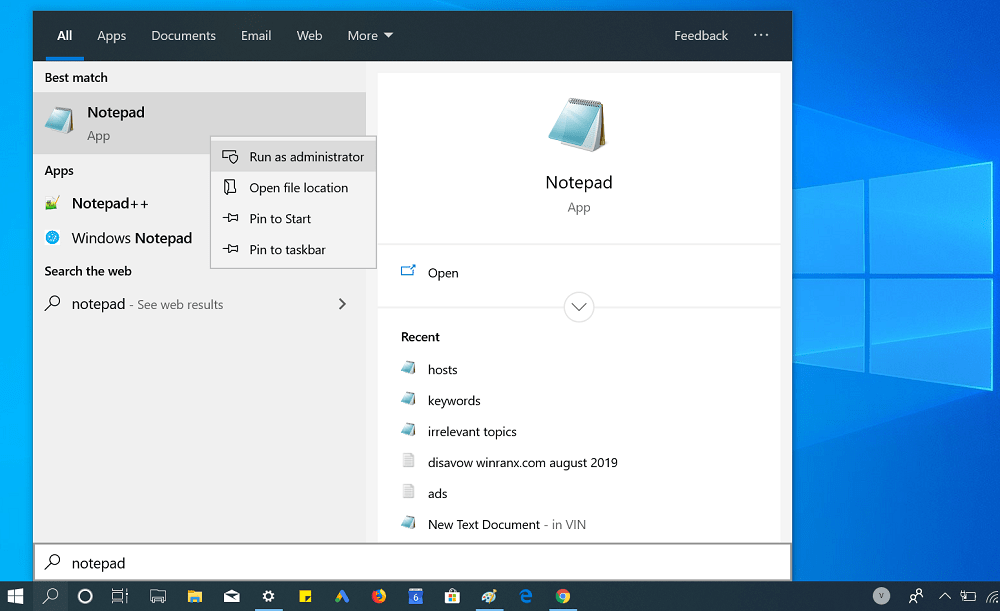The image size is (1000, 611).
Task: Click the large Notepad icon in preview pane
Action: pyautogui.click(x=578, y=124)
